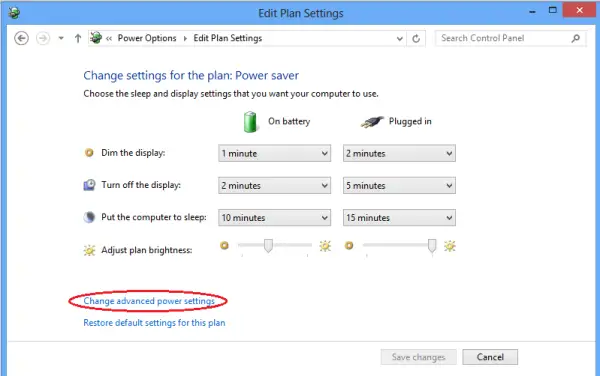
Task: Open recent locations dropdown arrow
Action: point(61,38)
